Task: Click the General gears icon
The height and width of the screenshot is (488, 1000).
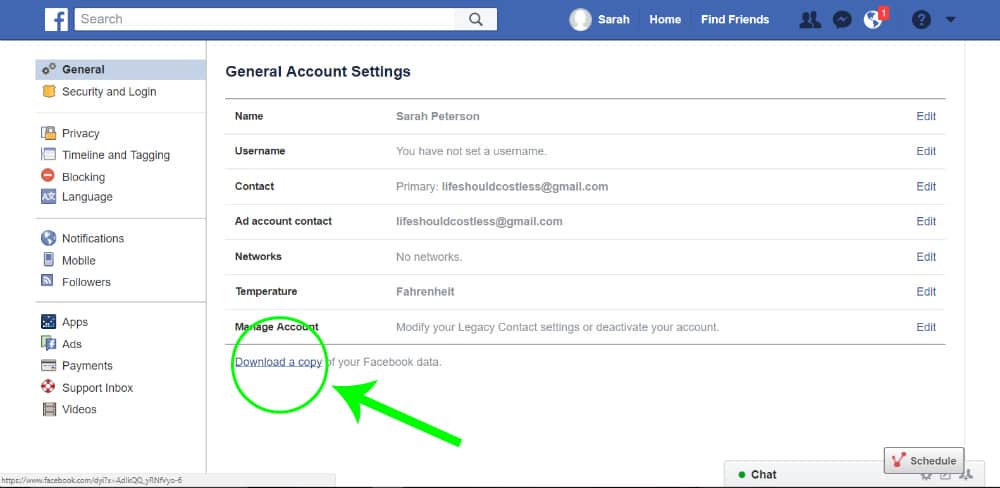Action: (x=48, y=70)
